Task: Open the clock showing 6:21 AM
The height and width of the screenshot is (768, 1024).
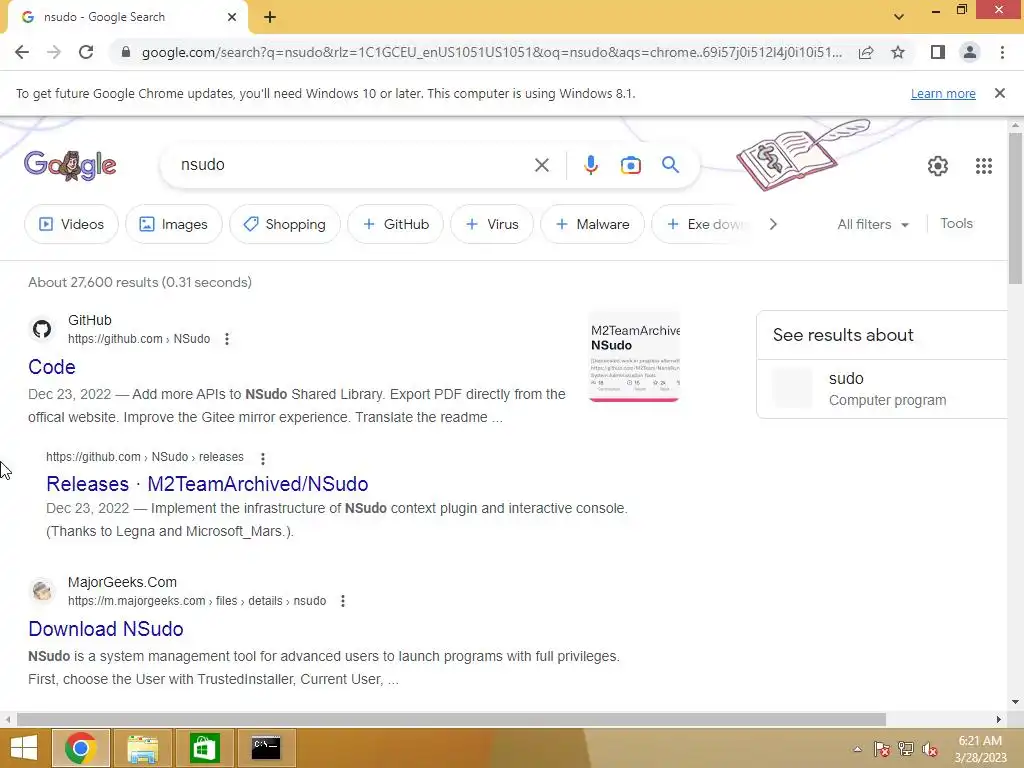Action: pyautogui.click(x=980, y=749)
